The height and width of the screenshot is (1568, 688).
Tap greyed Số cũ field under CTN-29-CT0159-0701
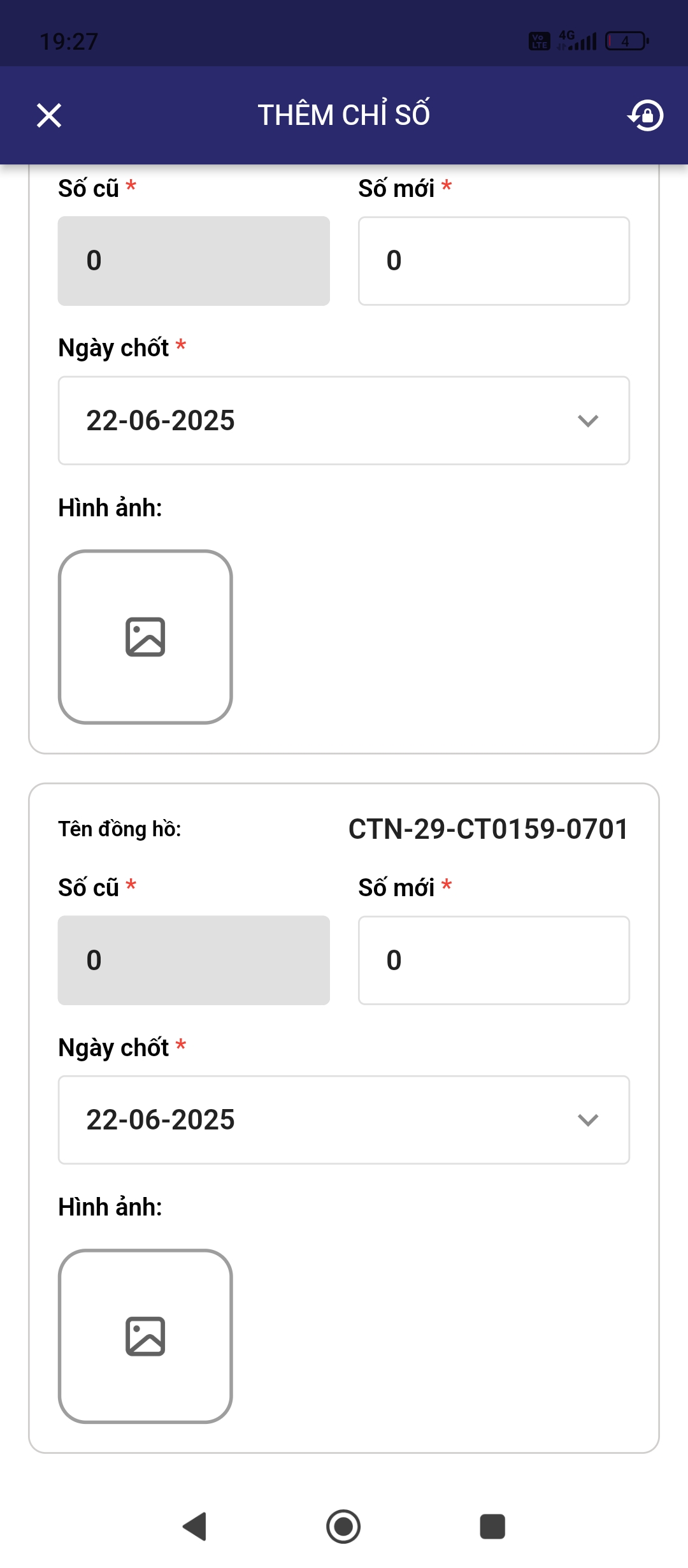click(x=194, y=961)
